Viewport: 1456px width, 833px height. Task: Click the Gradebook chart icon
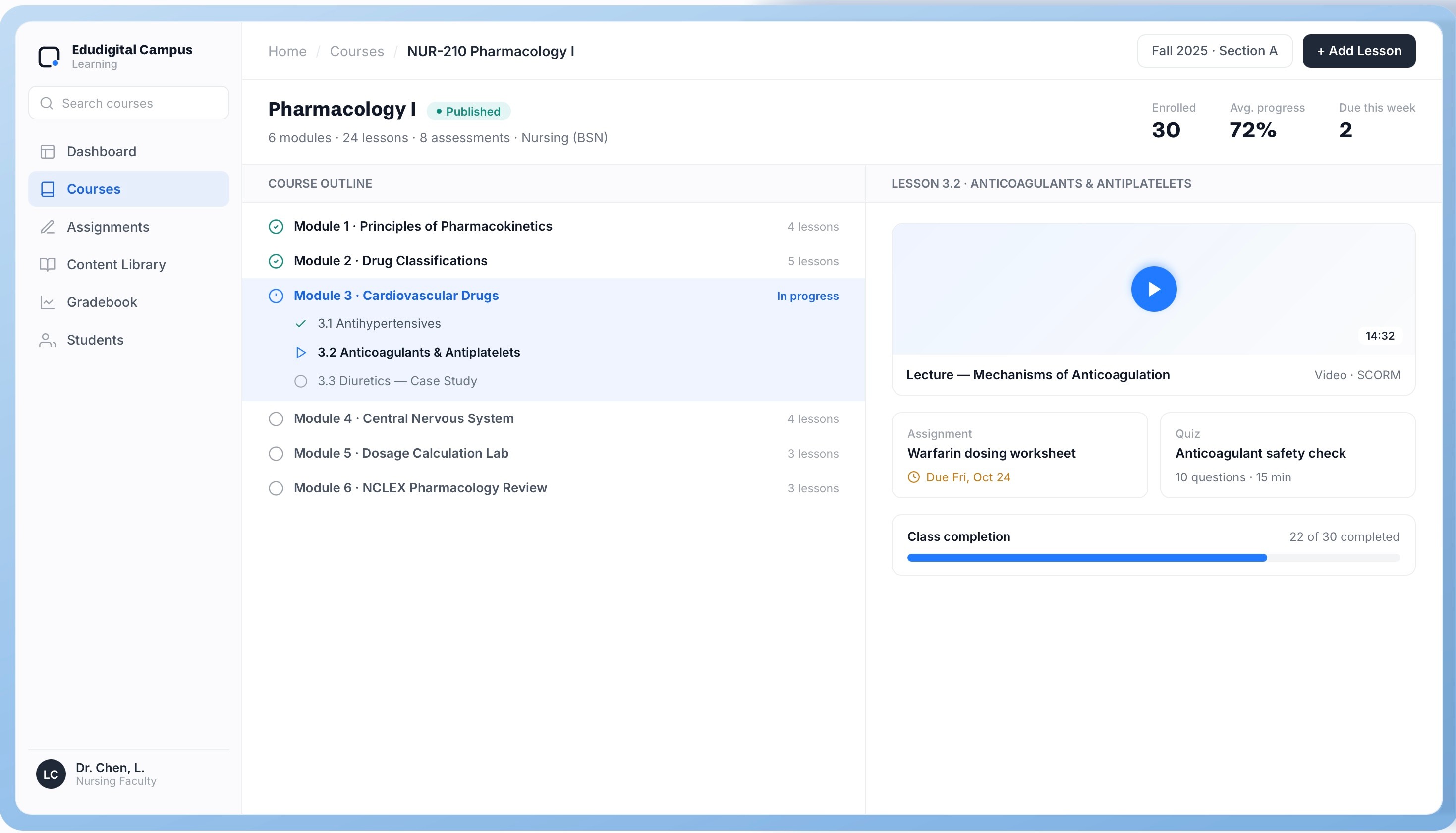48,302
